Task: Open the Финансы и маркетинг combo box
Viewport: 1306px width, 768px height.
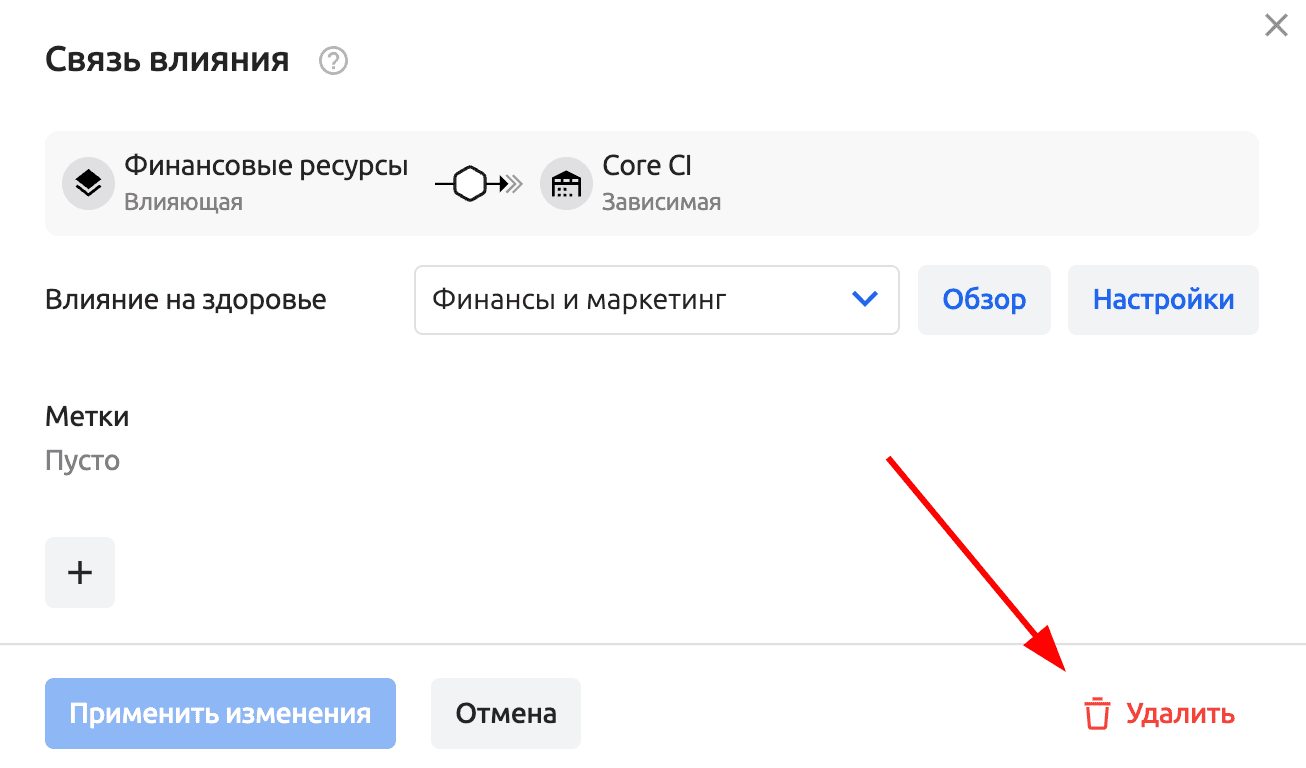Action: tap(640, 299)
